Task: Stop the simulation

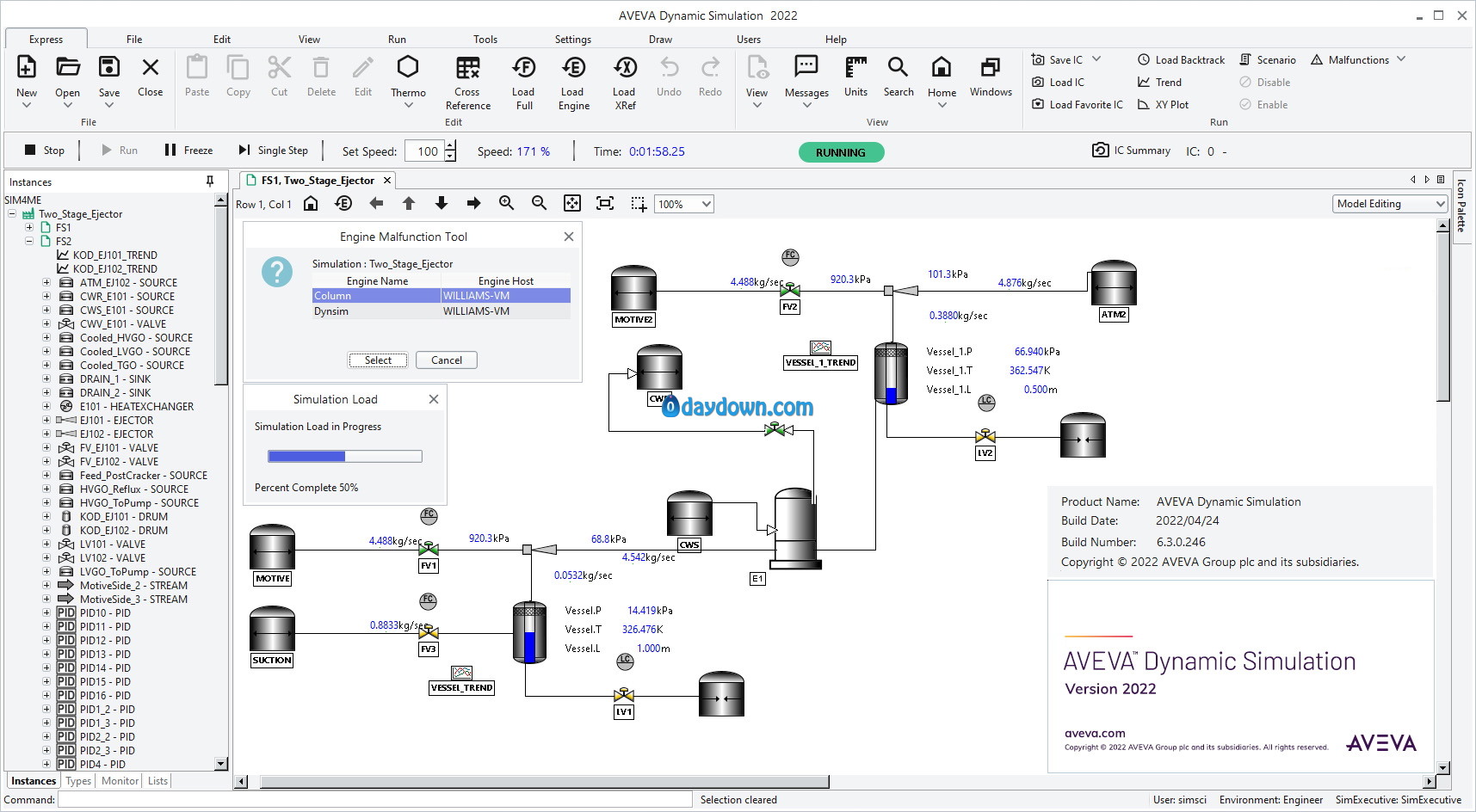Action: coord(45,150)
